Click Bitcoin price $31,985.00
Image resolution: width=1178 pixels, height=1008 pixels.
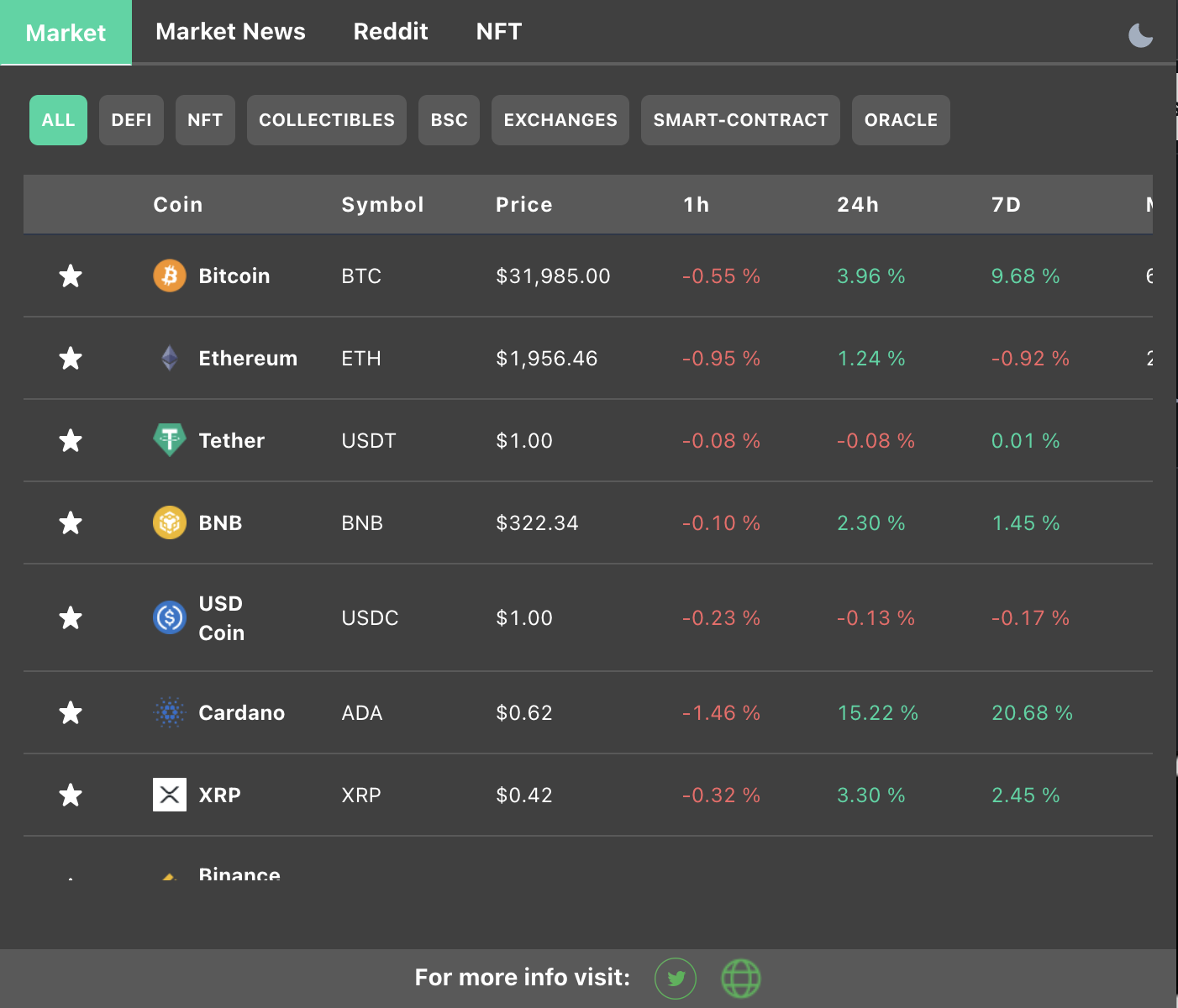click(x=553, y=276)
